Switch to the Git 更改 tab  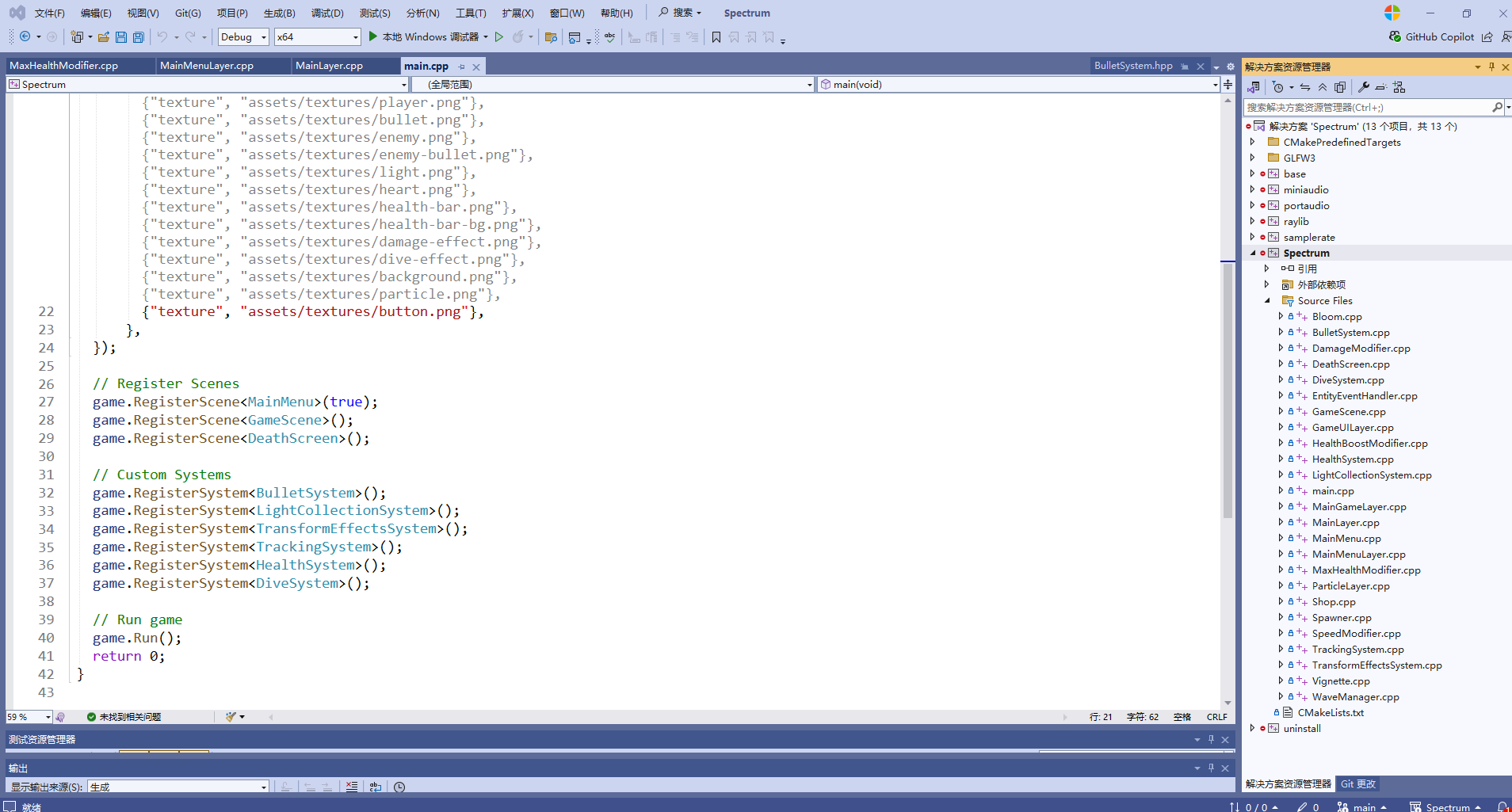[1358, 783]
